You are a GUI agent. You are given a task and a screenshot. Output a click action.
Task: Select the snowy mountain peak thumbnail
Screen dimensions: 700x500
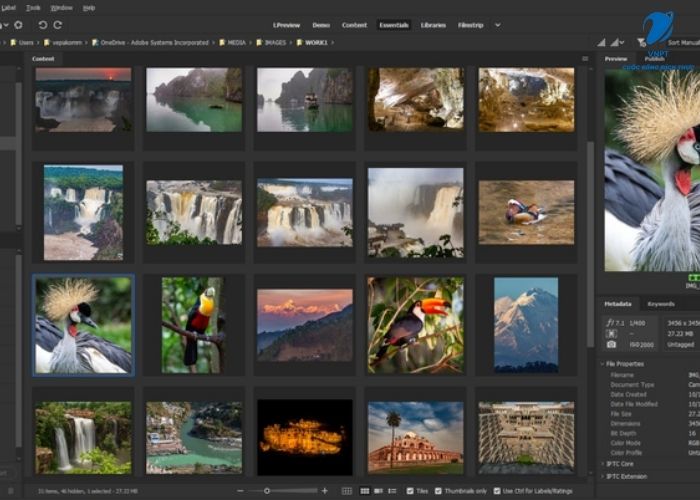pos(526,325)
